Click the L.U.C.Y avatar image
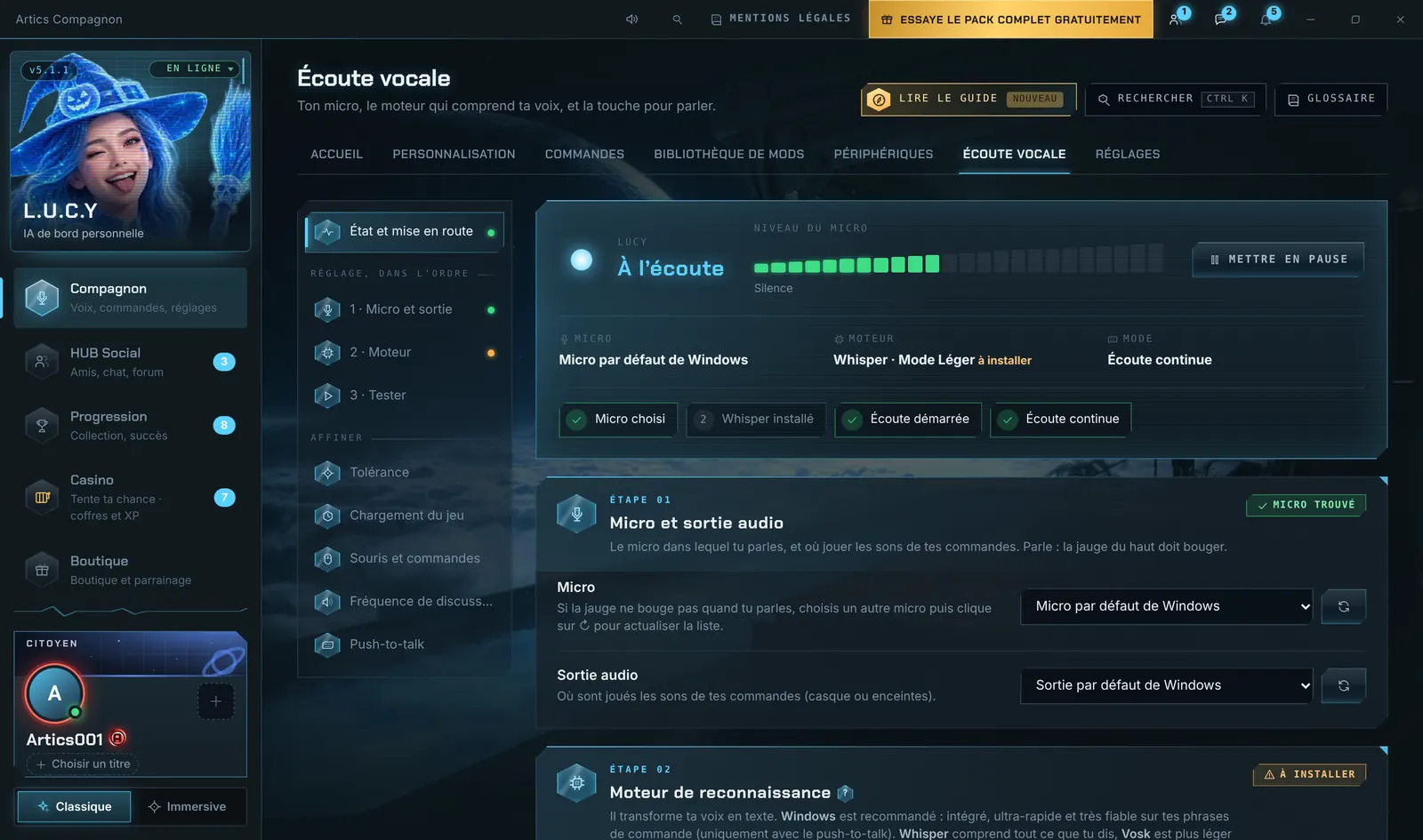The width and height of the screenshot is (1423, 840). [130, 151]
